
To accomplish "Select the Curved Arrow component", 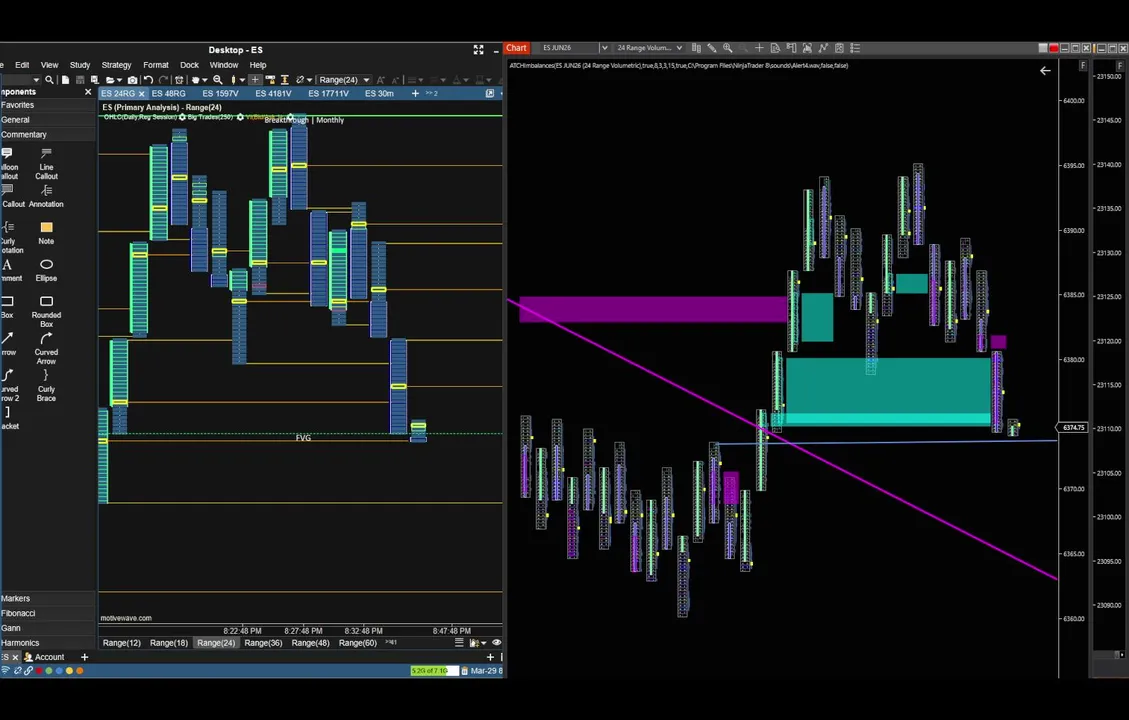I will pyautogui.click(x=46, y=348).
